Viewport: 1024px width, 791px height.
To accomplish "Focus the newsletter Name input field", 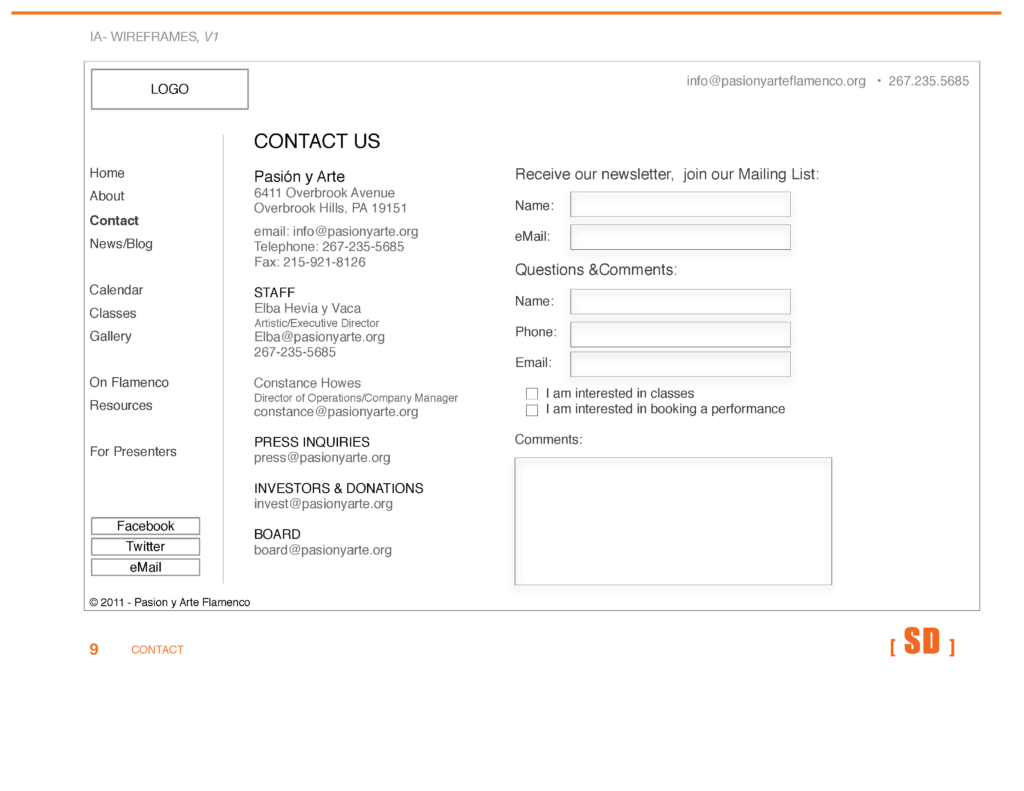I will pyautogui.click(x=680, y=205).
